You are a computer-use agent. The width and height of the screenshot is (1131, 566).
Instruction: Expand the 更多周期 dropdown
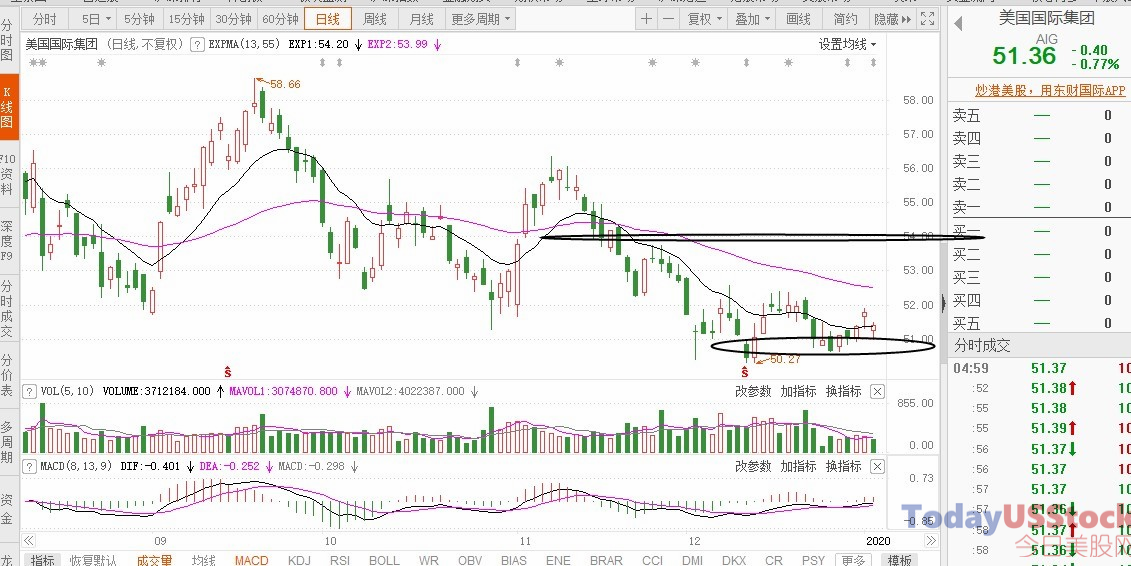(480, 19)
